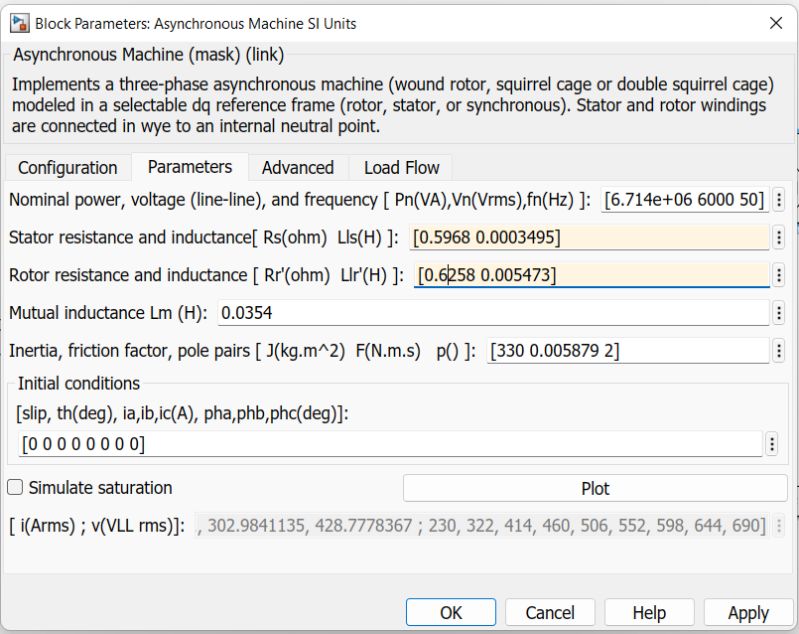Open options menu for Initial conditions field
799x634 pixels.
772,444
